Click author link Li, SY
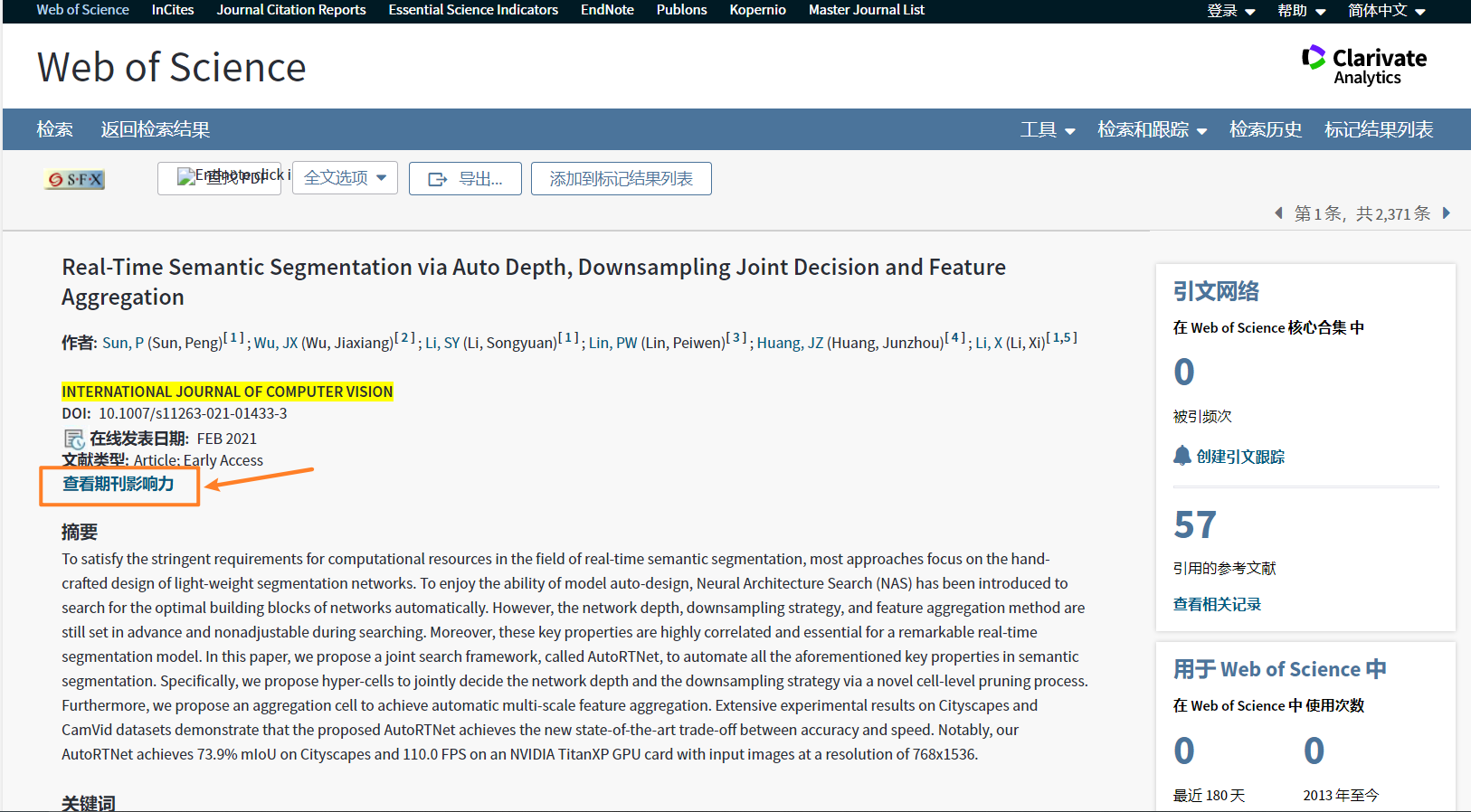The width and height of the screenshot is (1471, 812). [x=442, y=343]
